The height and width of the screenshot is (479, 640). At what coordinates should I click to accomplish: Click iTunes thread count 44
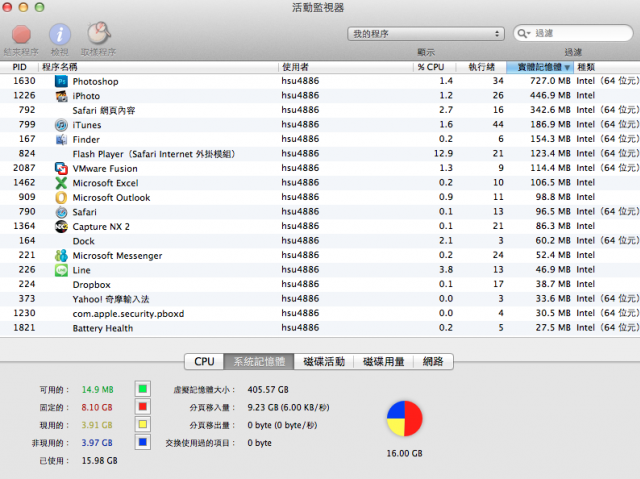coord(498,124)
